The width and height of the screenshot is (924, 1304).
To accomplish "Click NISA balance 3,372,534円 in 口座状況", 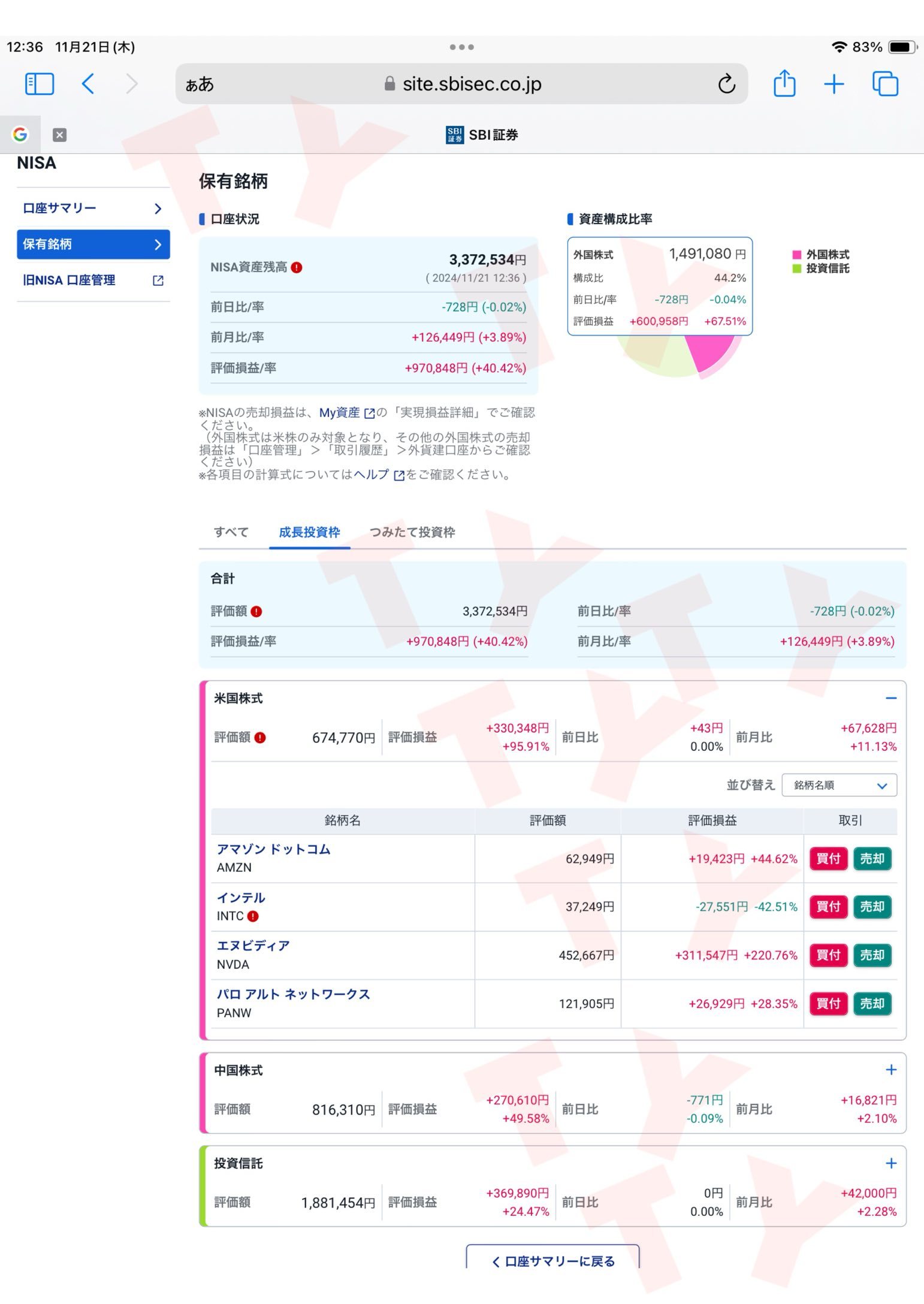I will [488, 259].
